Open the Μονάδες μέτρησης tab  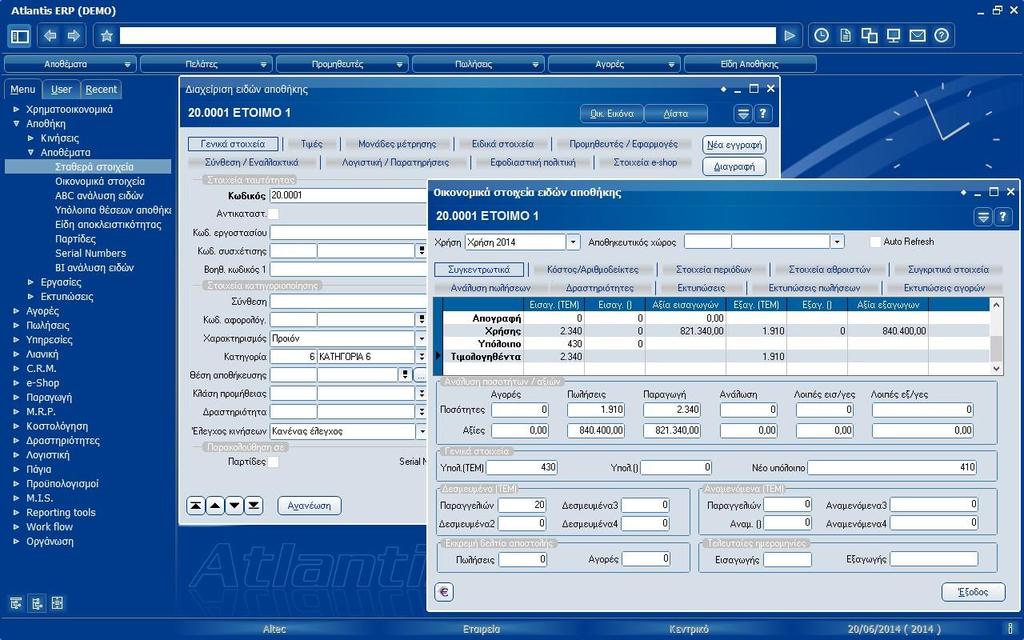(397, 144)
